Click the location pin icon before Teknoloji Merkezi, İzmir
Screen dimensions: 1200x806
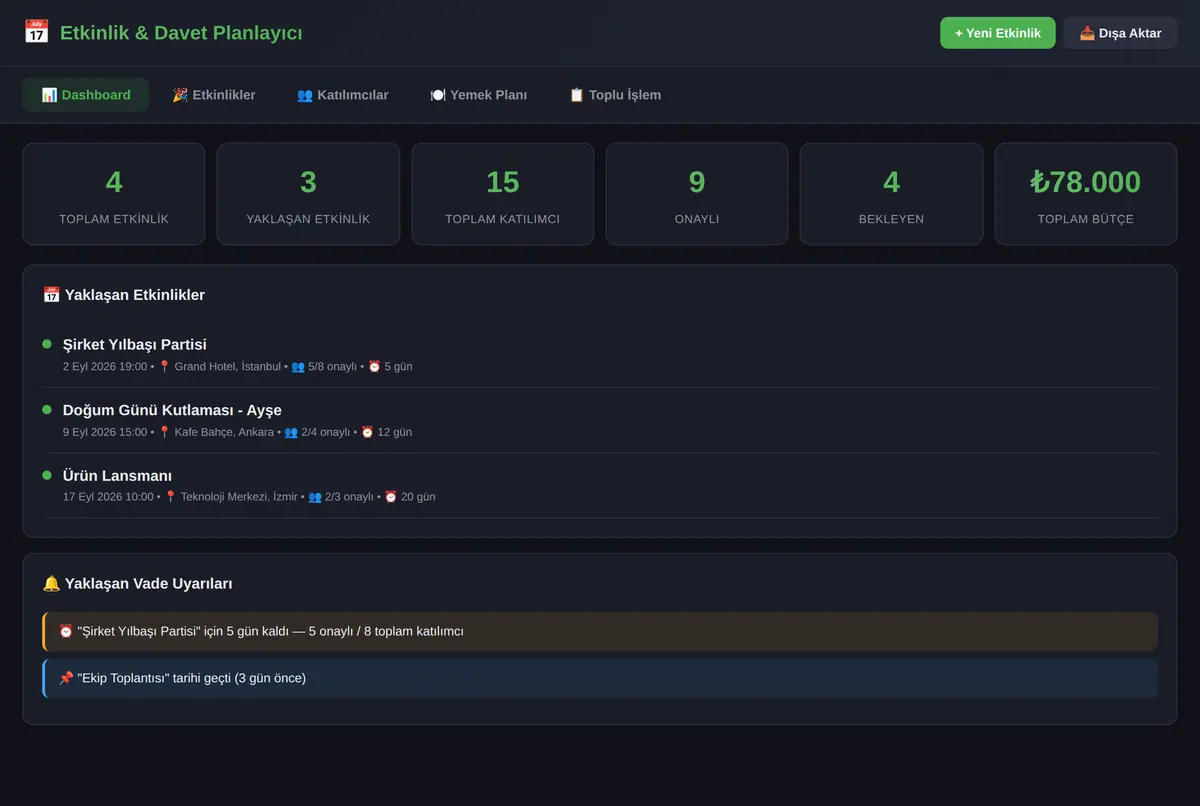[x=171, y=497]
